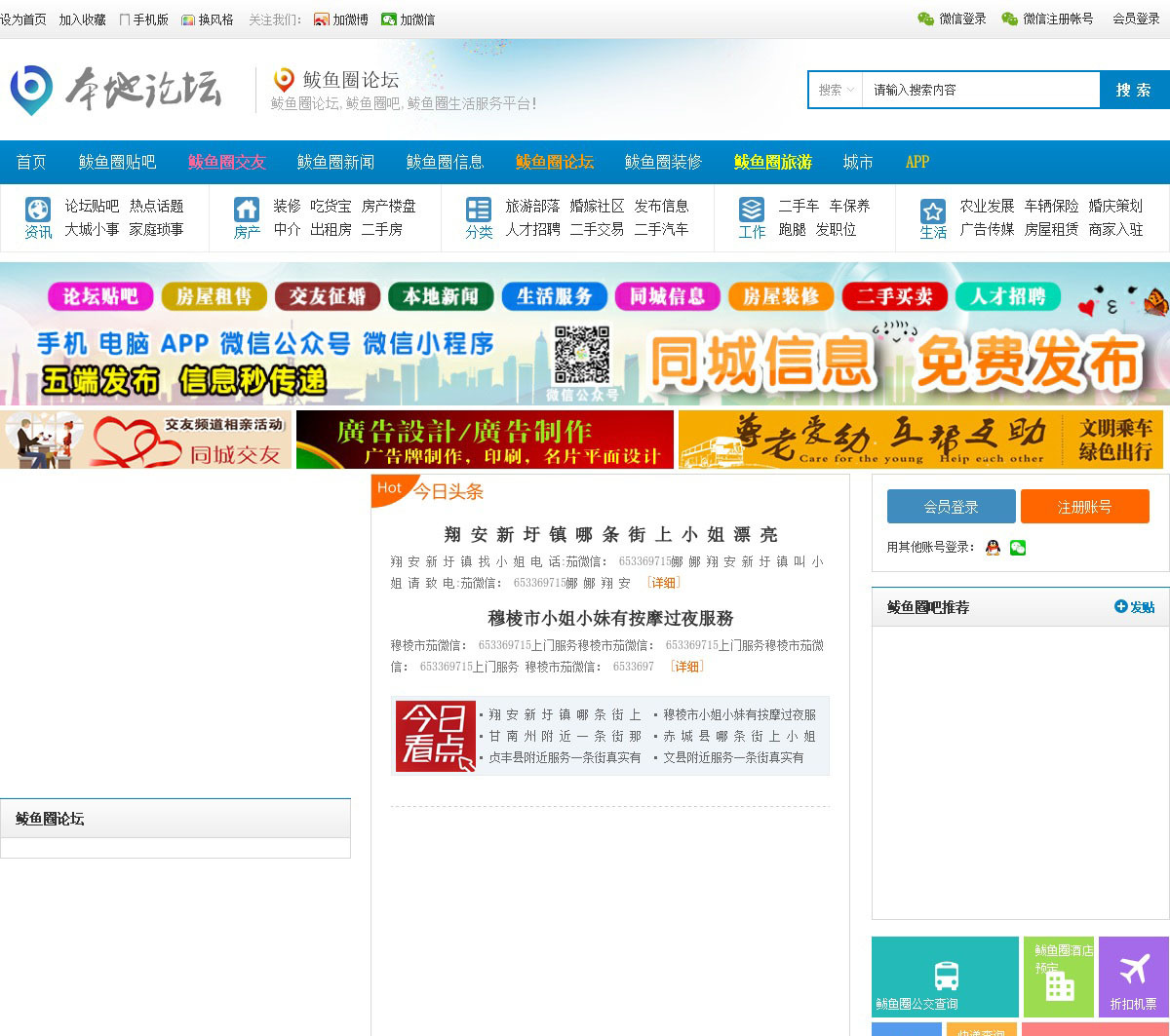Select 鲅鱼圈新闻 in navigation bar
Screen dimensions: 1170x1036
(x=335, y=162)
